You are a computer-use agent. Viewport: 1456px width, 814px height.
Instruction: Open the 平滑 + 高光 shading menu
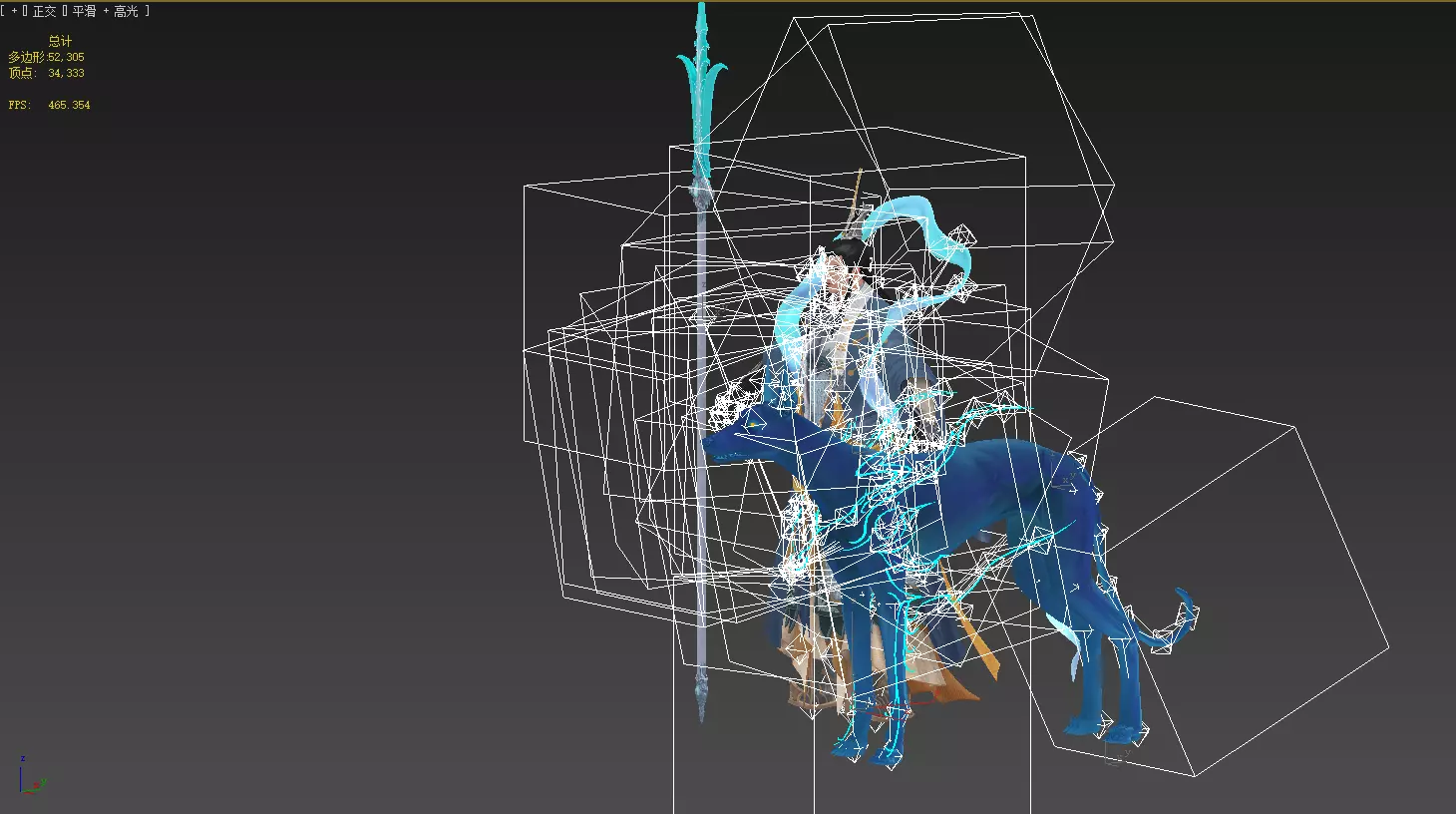[105, 11]
